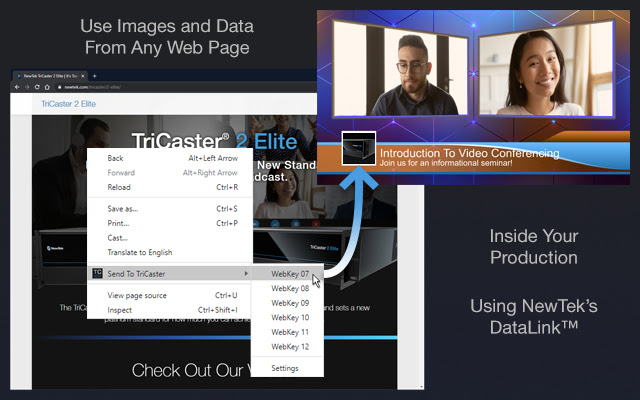The height and width of the screenshot is (400, 640).
Task: Expand the Send To TriCaster submenu arrow
Action: [246, 273]
